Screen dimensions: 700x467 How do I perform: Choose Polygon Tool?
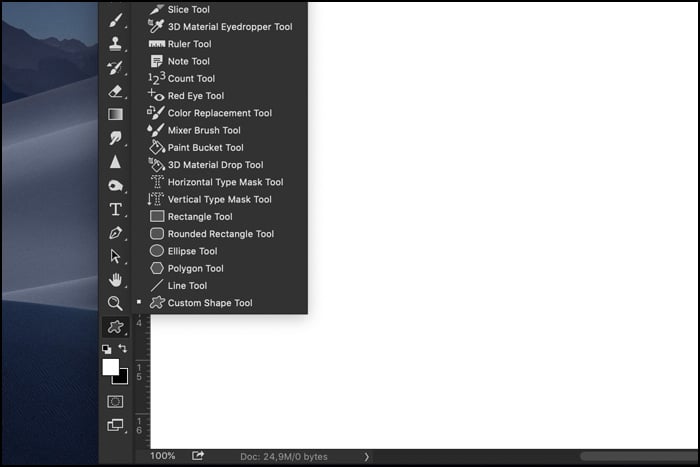click(220, 268)
